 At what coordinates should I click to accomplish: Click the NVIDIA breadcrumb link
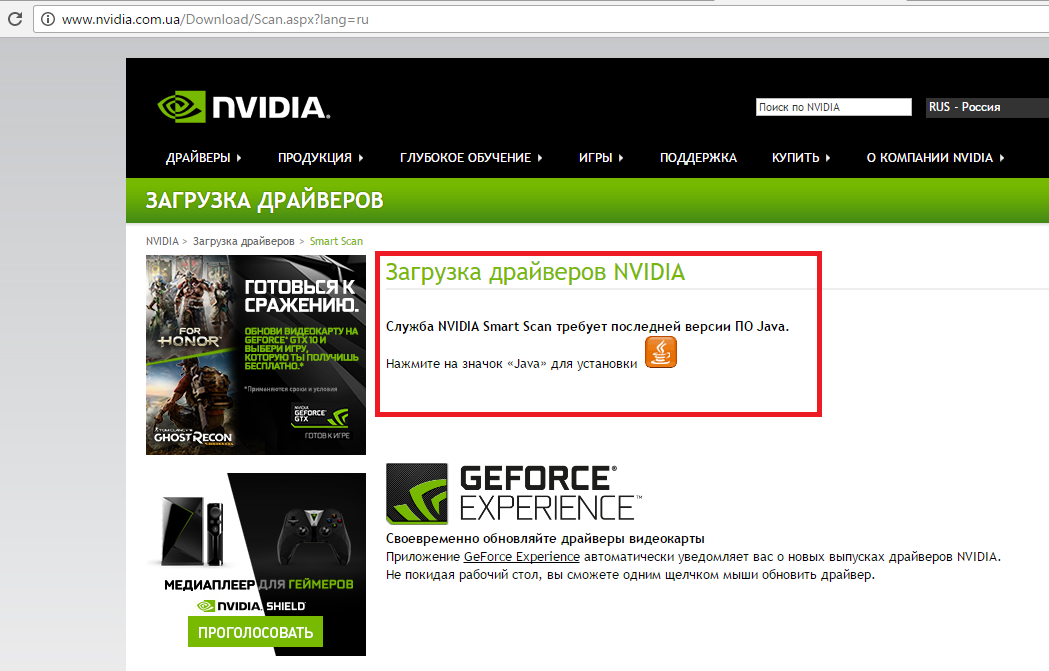tap(162, 241)
